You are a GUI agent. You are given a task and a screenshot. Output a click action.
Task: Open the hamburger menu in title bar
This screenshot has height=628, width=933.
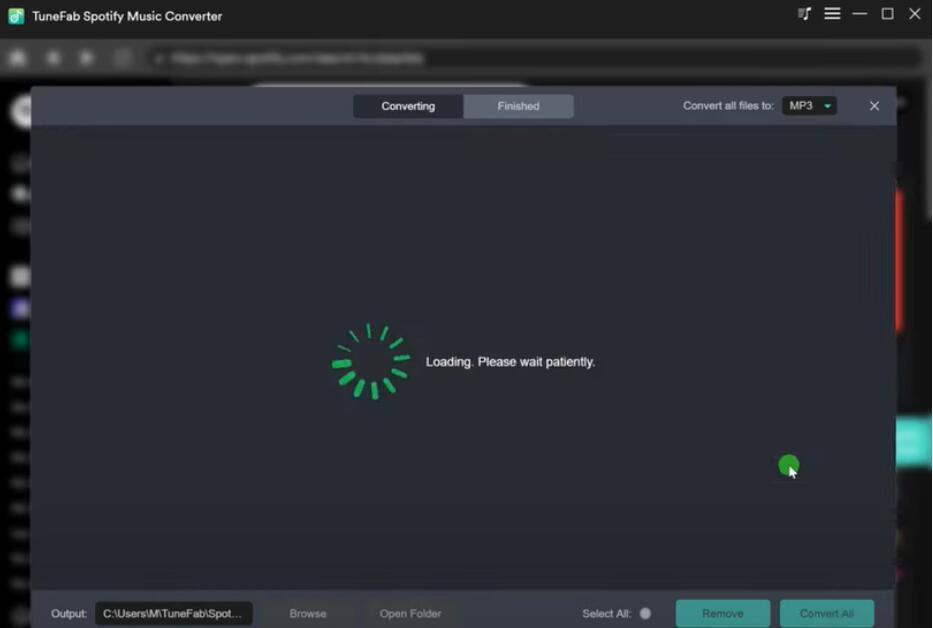pyautogui.click(x=832, y=13)
